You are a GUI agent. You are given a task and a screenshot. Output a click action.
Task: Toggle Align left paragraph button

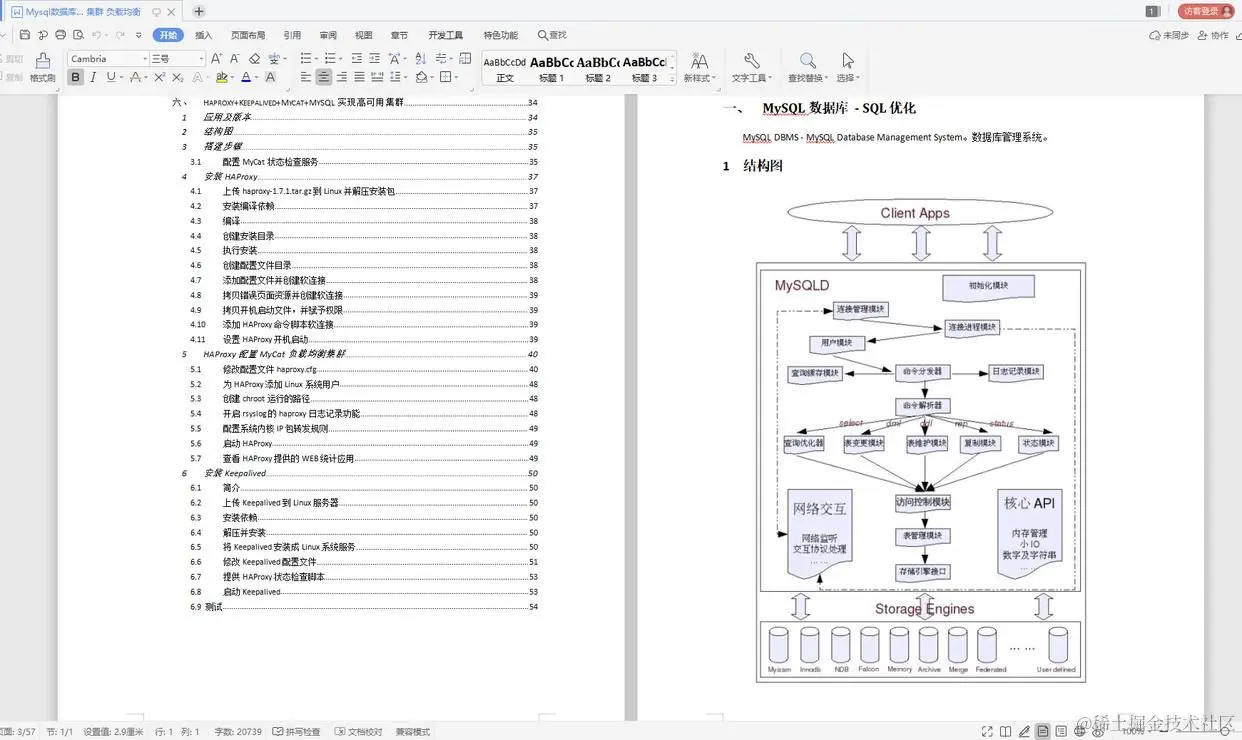pyautogui.click(x=306, y=77)
